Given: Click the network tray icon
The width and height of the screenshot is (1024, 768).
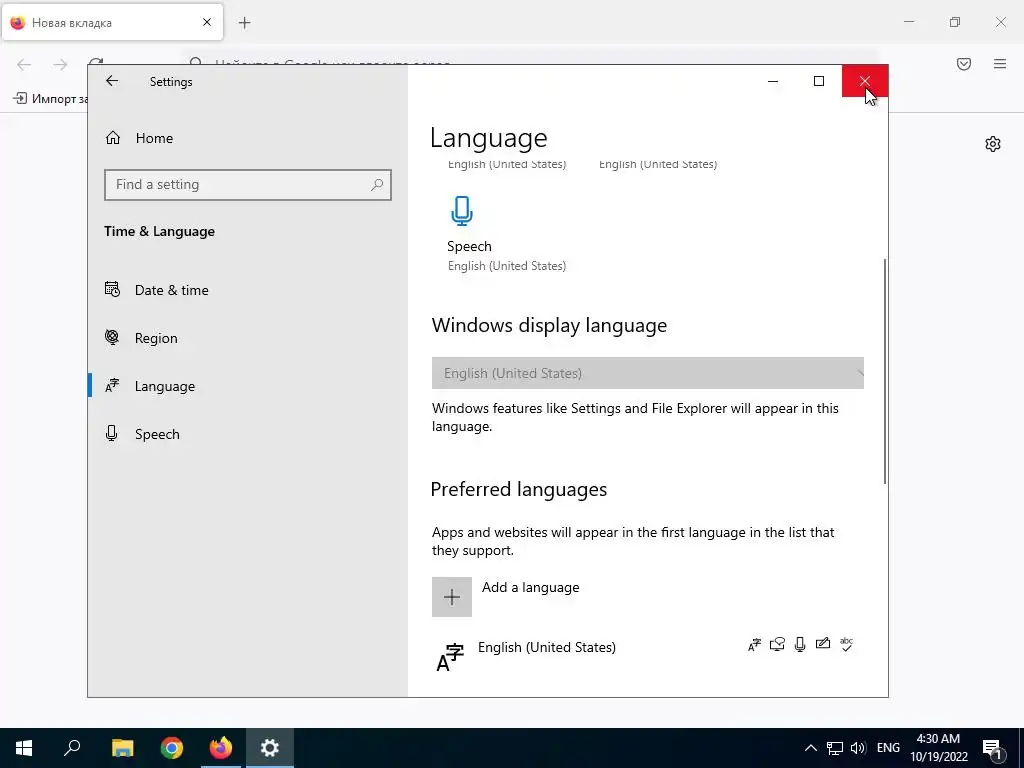Looking at the screenshot, I should point(835,748).
